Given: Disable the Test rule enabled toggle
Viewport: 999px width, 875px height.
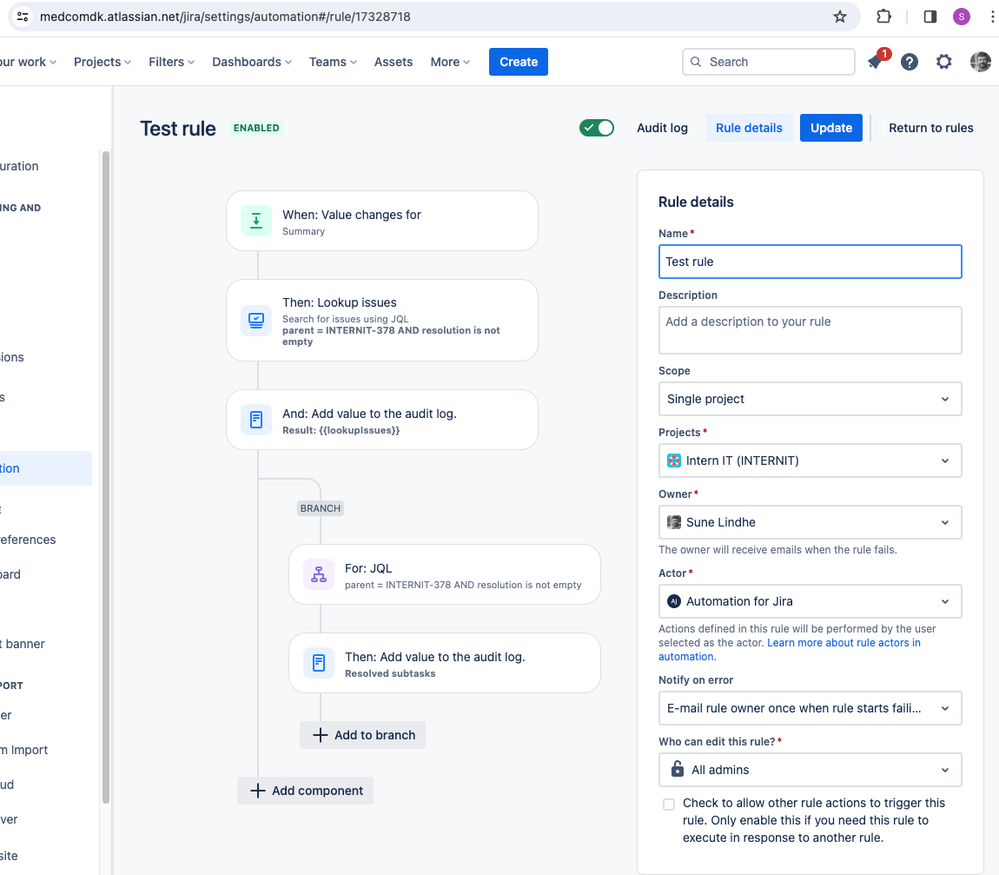Looking at the screenshot, I should (x=596, y=127).
